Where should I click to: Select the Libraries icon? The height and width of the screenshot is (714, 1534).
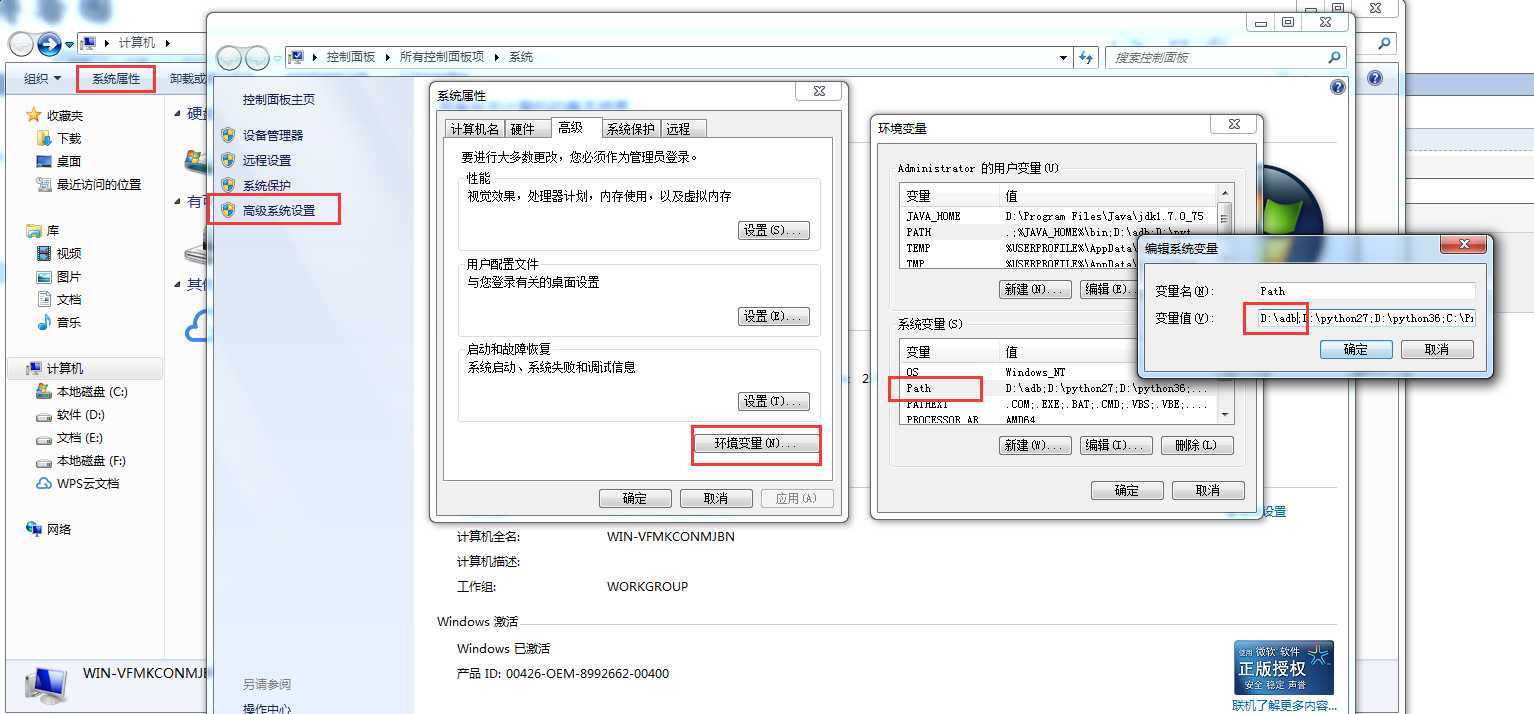tap(33, 230)
